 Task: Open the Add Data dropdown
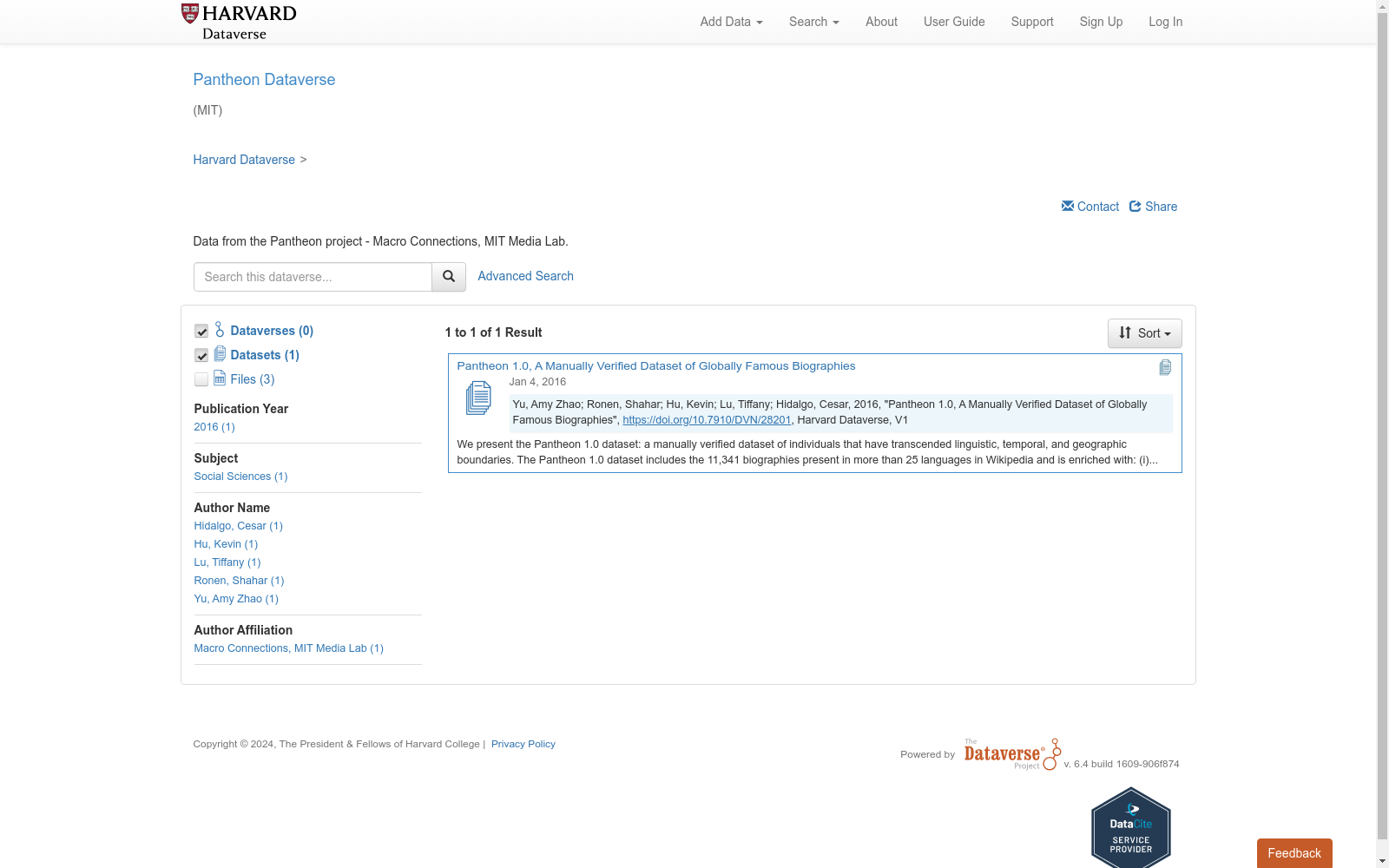731,22
